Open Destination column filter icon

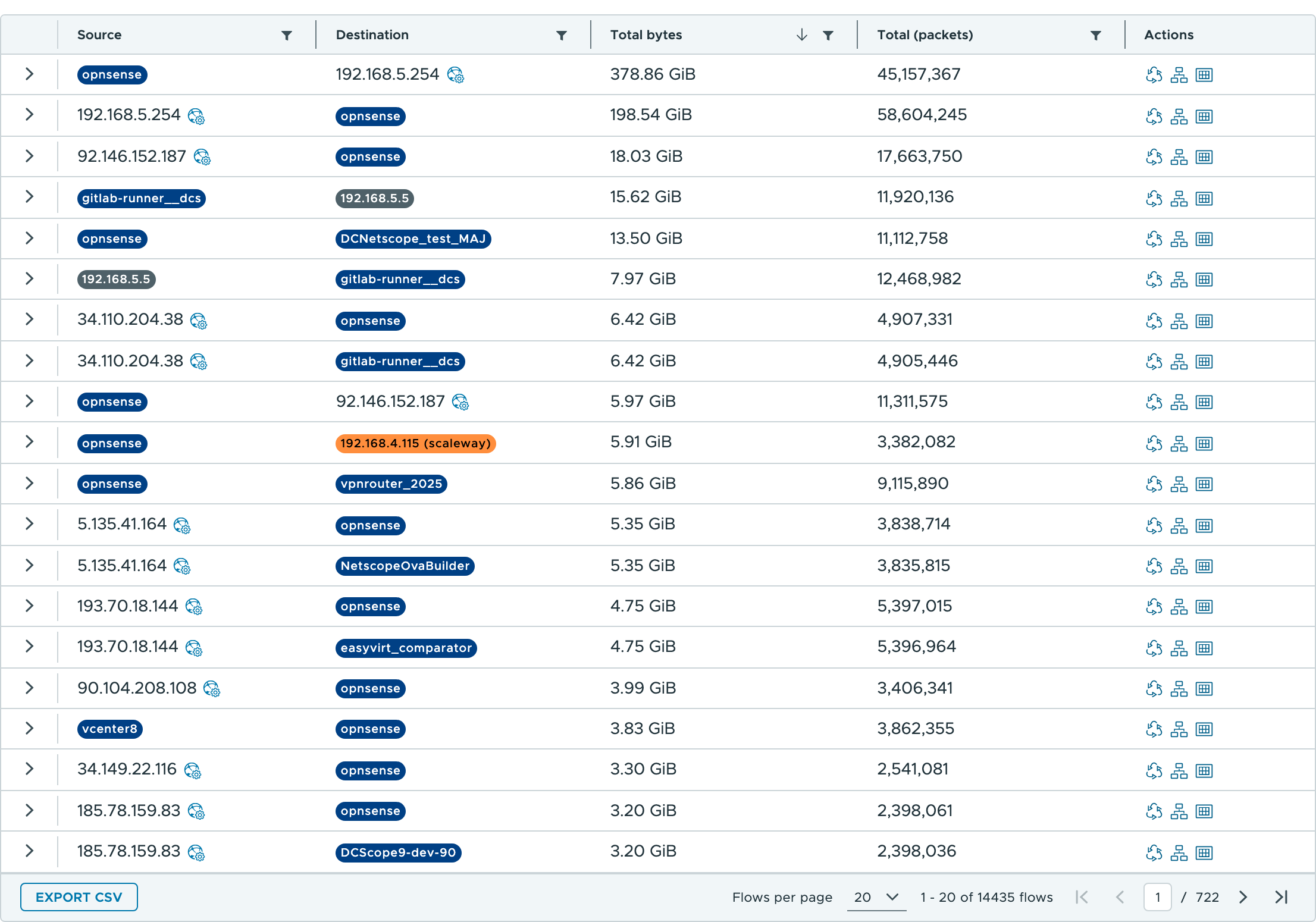tap(561, 36)
